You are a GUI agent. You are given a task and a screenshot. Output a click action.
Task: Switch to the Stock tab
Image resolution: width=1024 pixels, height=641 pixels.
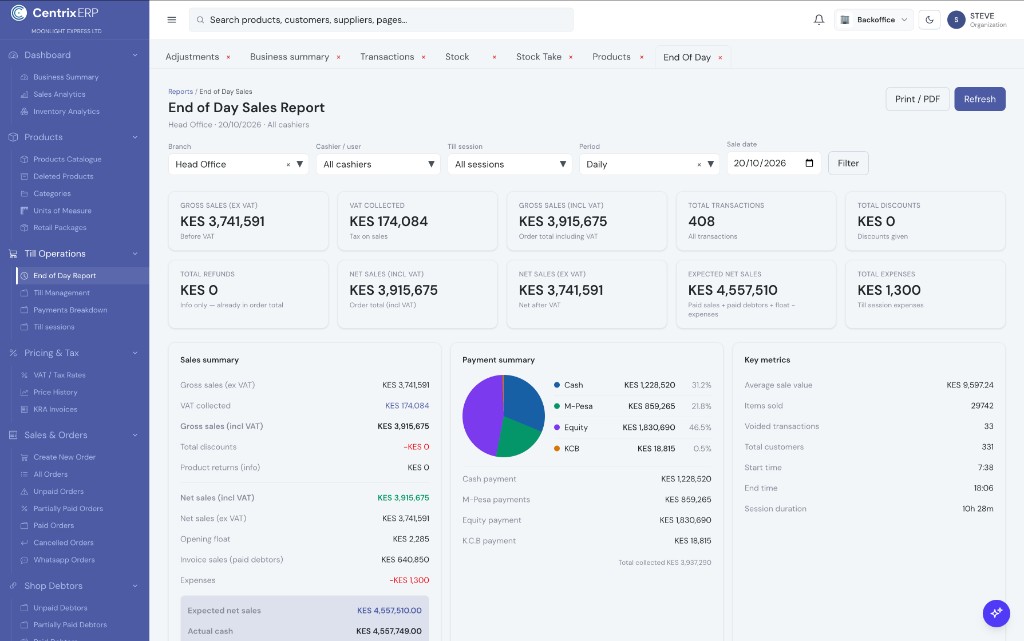click(457, 57)
